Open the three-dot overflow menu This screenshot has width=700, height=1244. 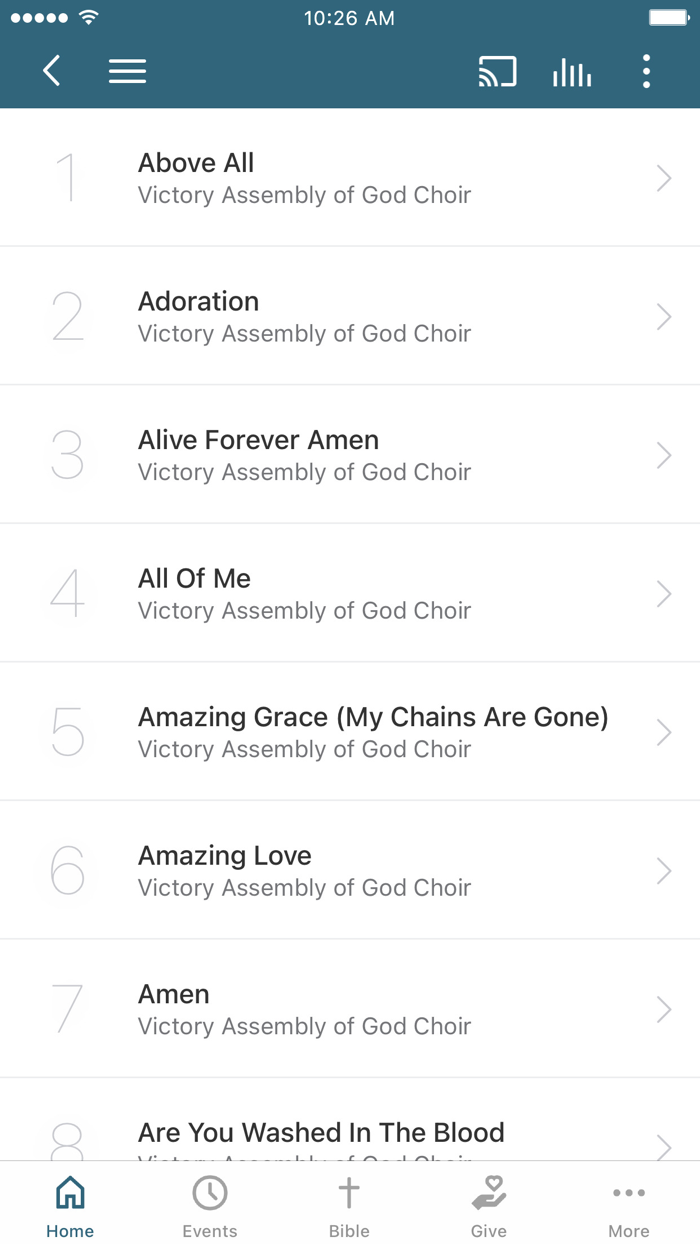tap(646, 71)
